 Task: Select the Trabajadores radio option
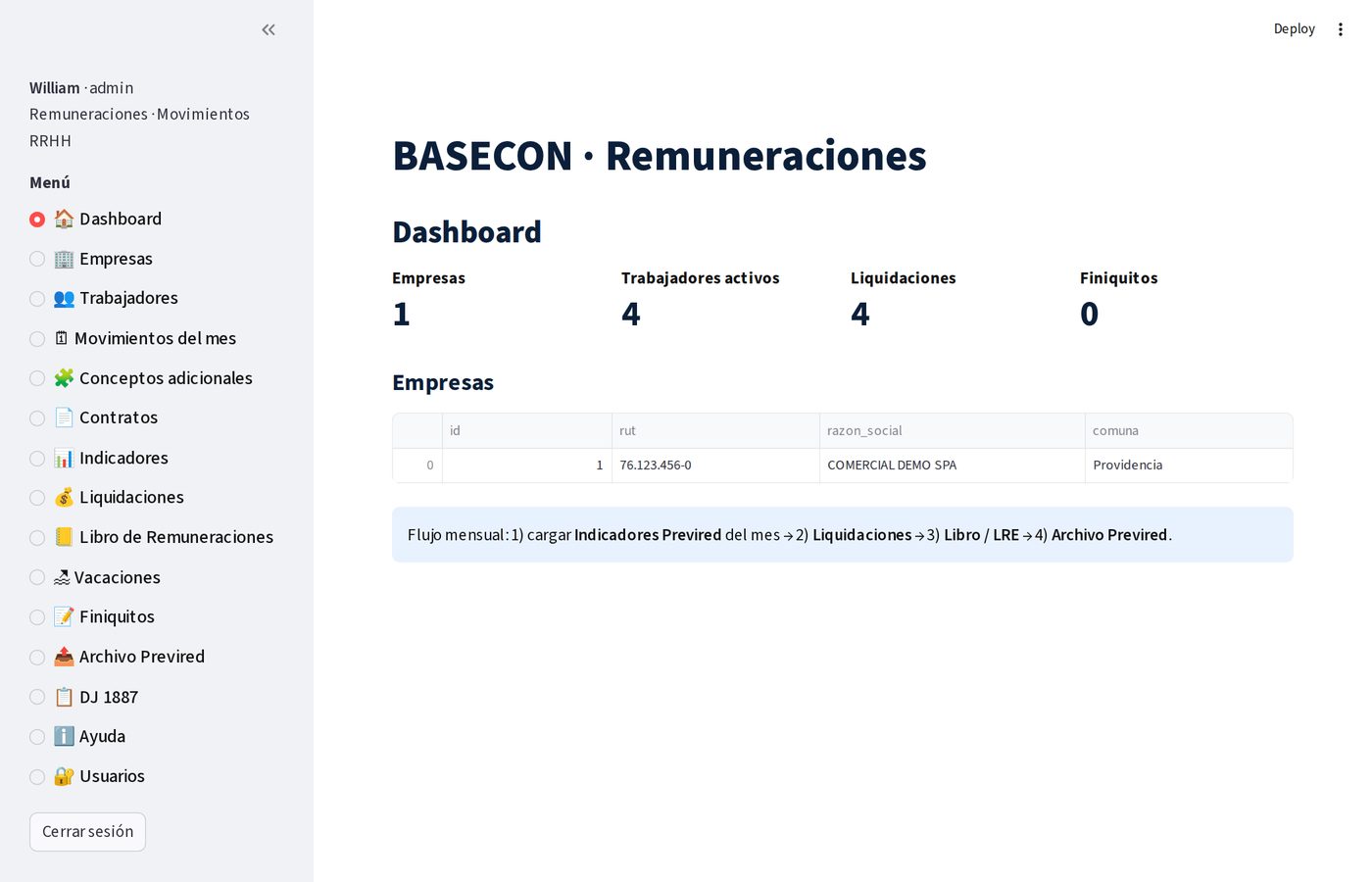tap(37, 299)
